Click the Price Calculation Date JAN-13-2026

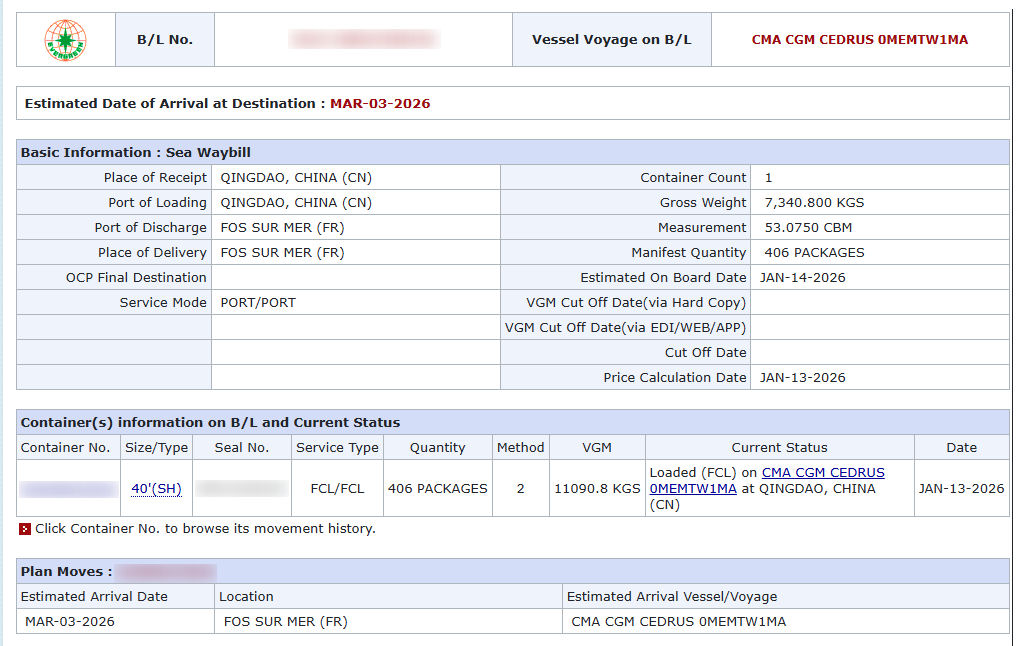pos(802,378)
